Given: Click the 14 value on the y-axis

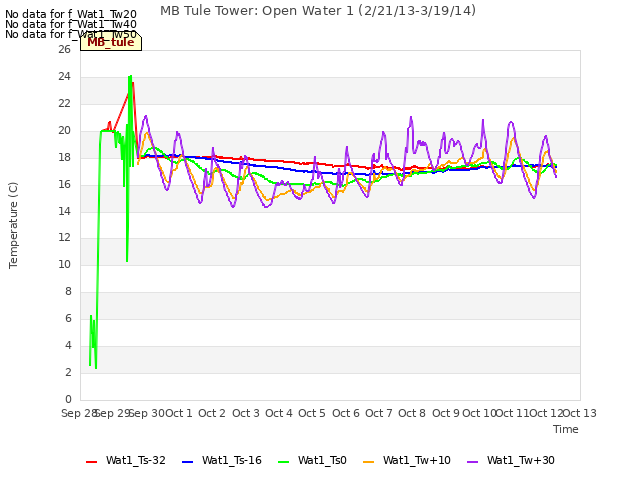Looking at the screenshot, I should (64, 211).
